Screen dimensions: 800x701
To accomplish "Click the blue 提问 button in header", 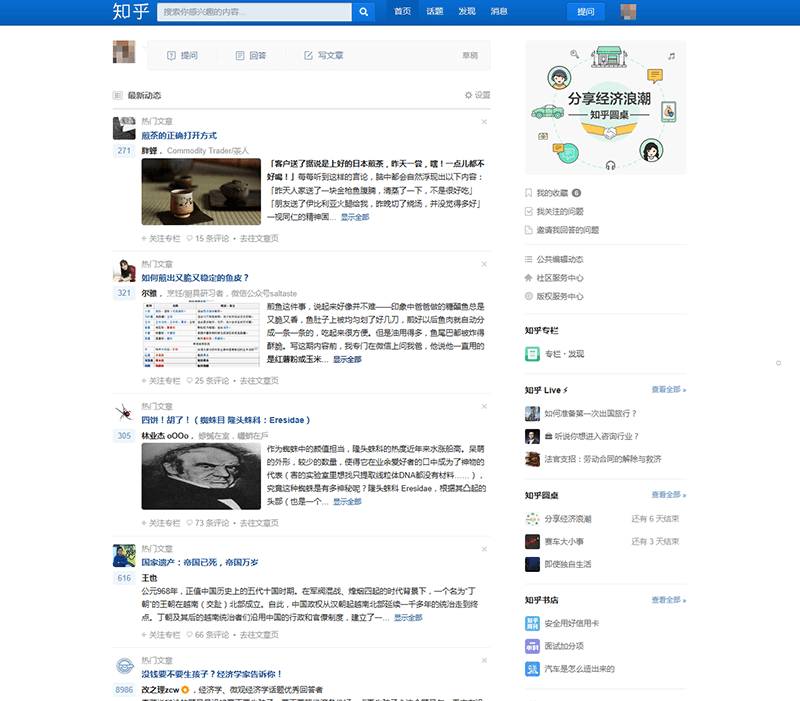I will click(586, 12).
